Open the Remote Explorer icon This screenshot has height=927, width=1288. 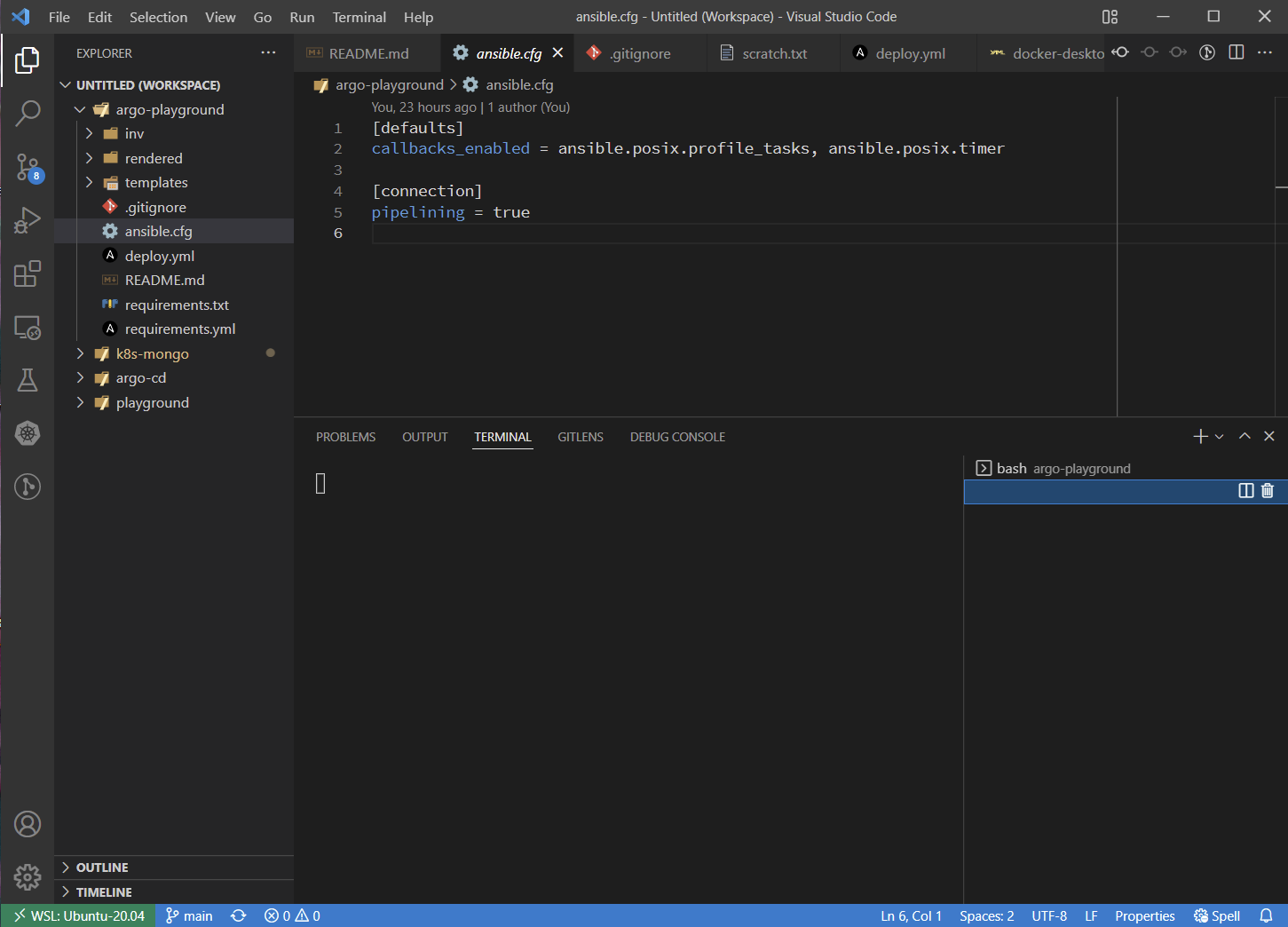pyautogui.click(x=28, y=327)
